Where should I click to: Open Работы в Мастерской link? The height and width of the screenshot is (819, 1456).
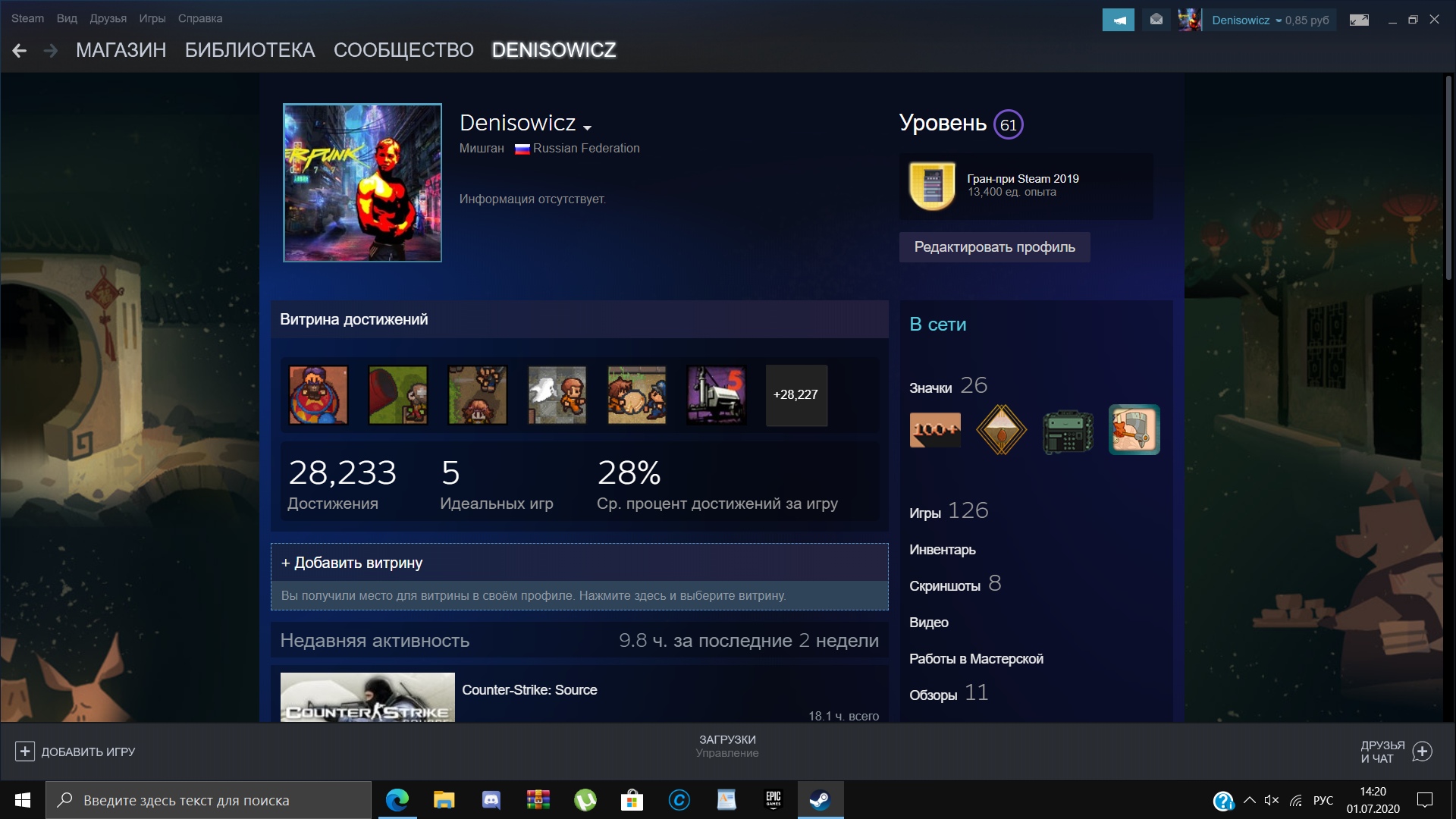(977, 659)
